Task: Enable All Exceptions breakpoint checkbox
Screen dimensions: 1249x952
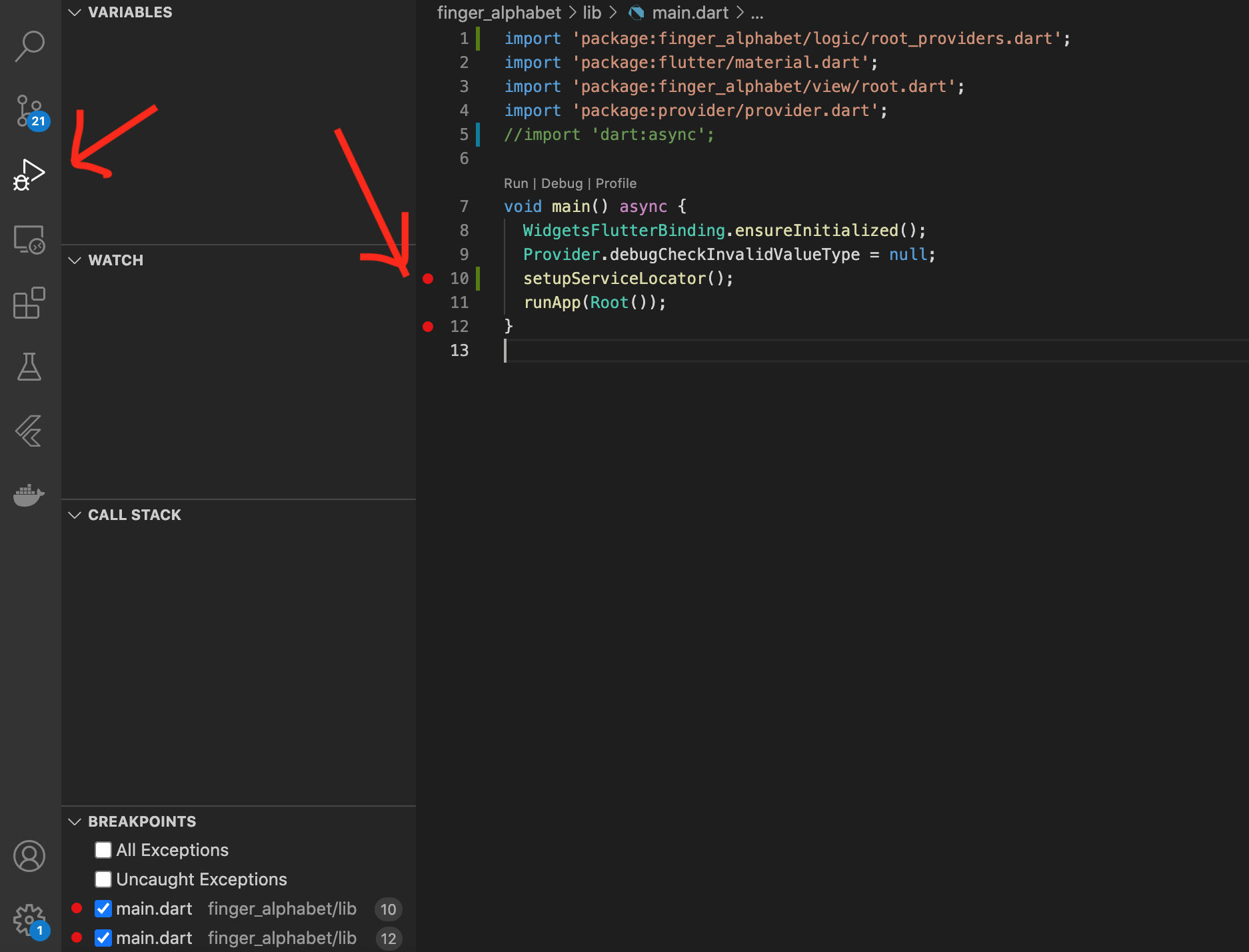Action: pyautogui.click(x=103, y=850)
